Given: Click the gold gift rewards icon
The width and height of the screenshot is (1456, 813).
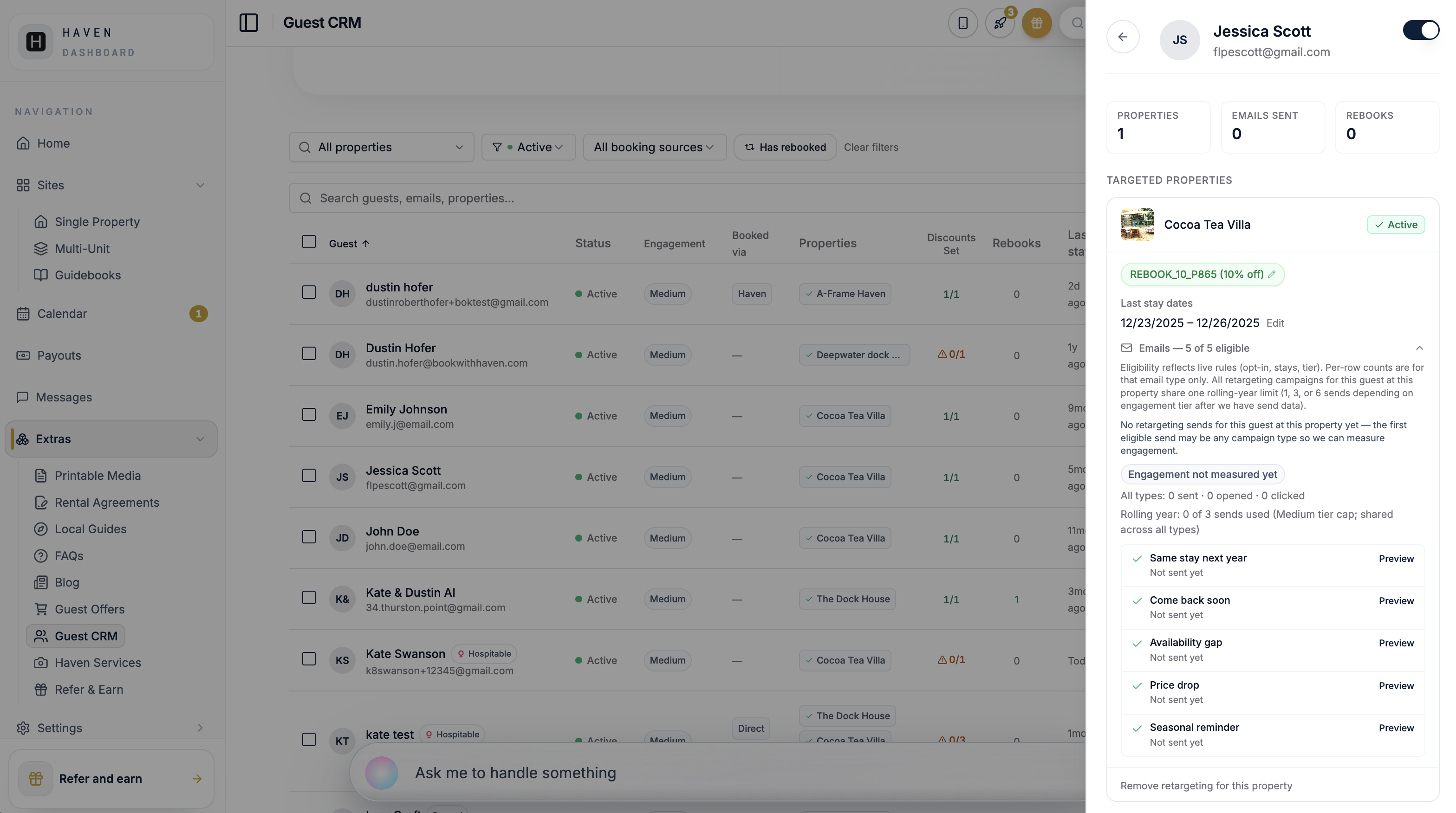Looking at the screenshot, I should [1037, 23].
